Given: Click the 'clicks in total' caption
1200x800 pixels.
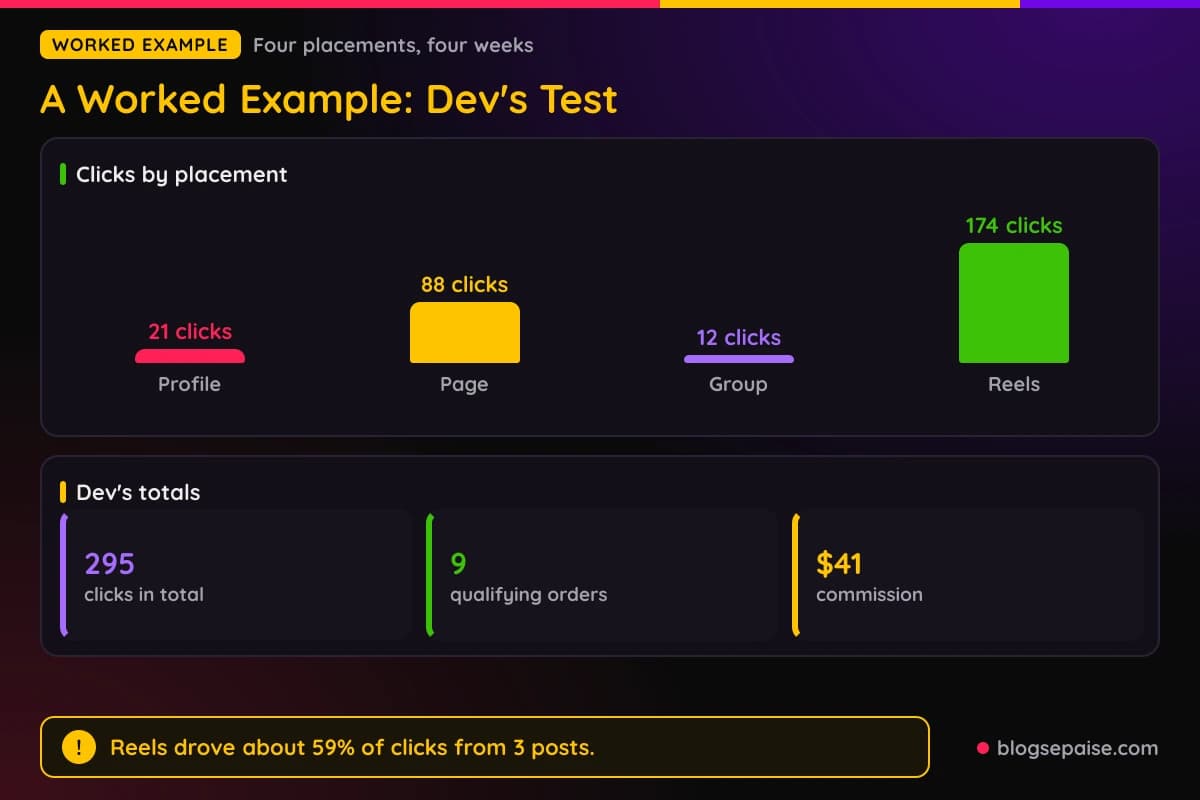Looking at the screenshot, I should pyautogui.click(x=144, y=594).
